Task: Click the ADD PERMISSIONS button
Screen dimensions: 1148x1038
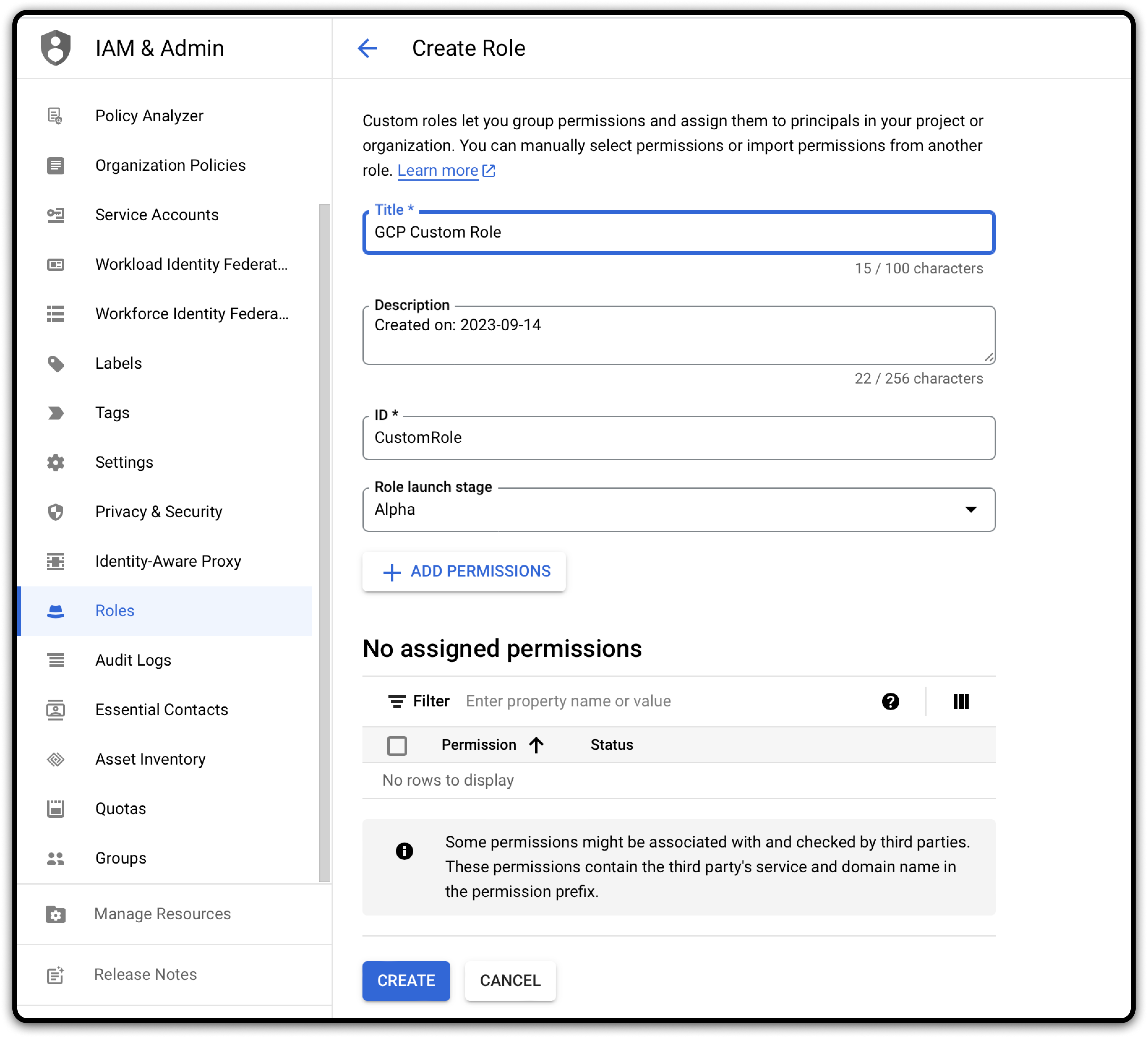Action: (x=464, y=571)
